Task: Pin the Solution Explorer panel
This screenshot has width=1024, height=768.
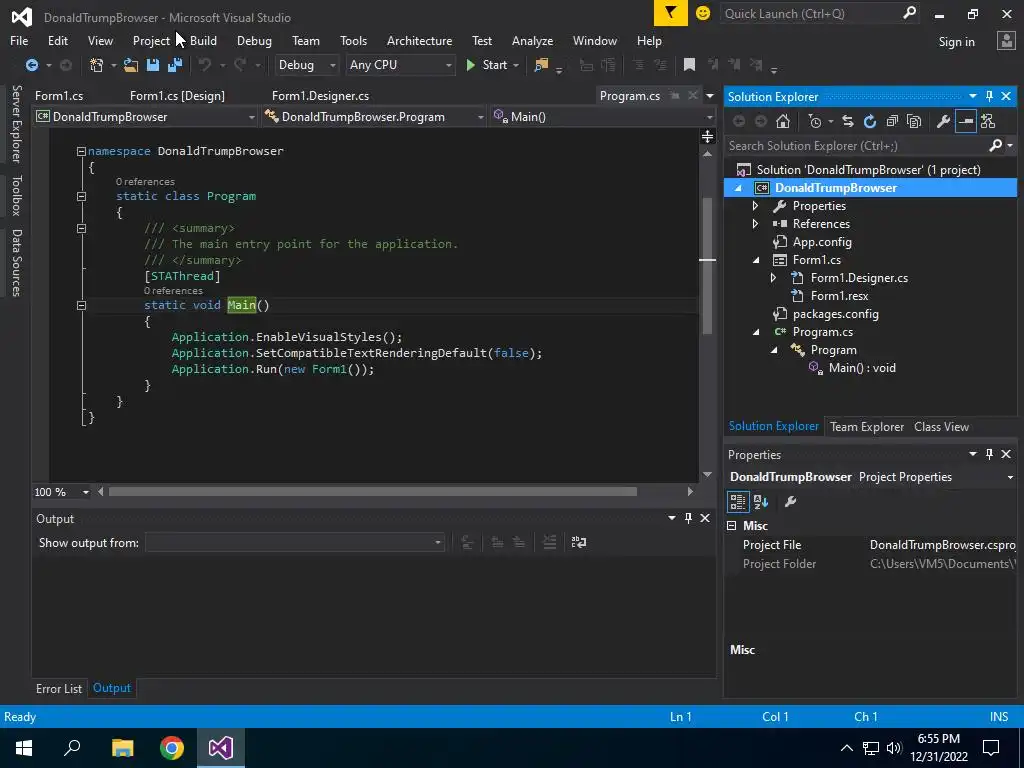Action: [989, 96]
